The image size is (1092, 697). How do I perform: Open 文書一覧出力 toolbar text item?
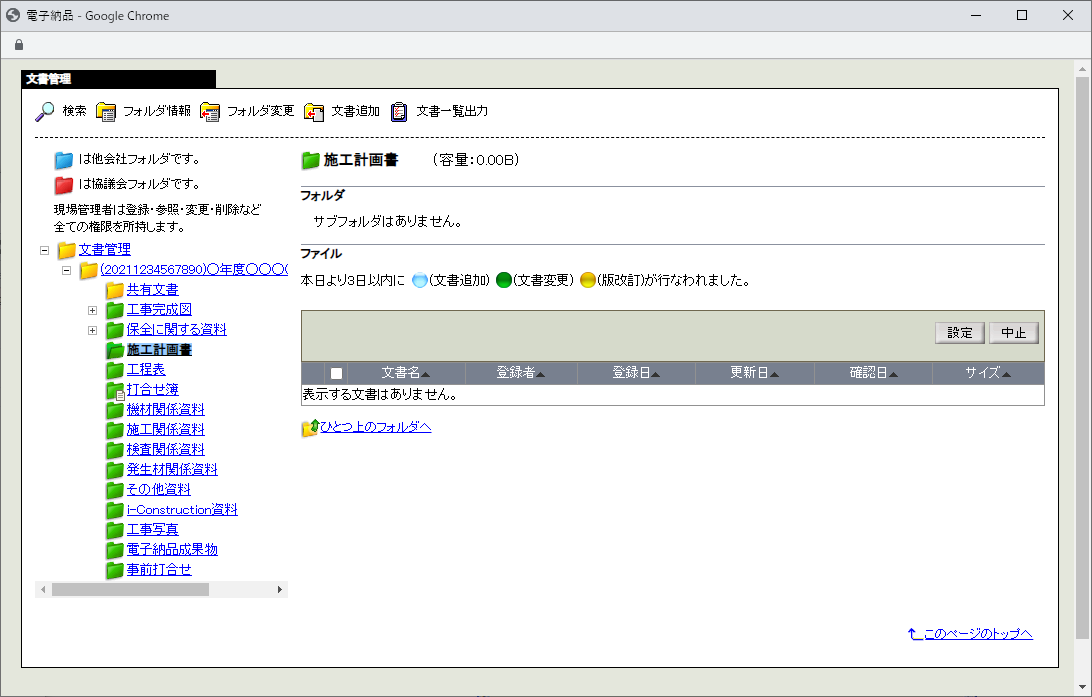452,111
